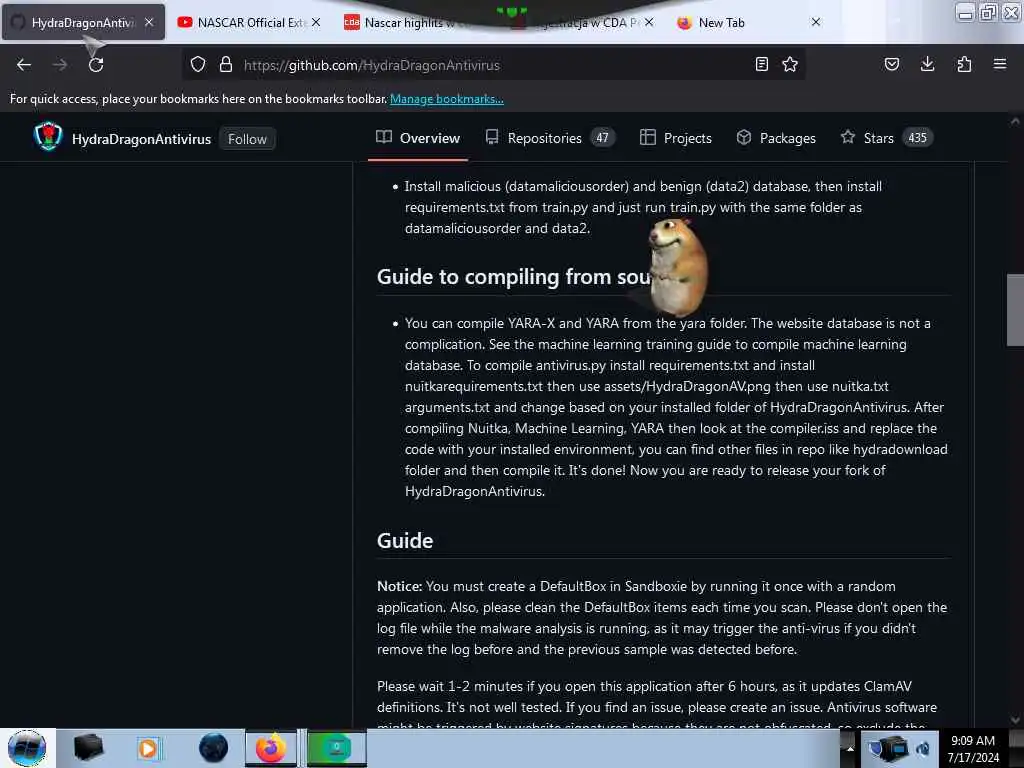The width and height of the screenshot is (1024, 768).
Task: Open the clock showing 9:09 AM
Action: point(973,748)
